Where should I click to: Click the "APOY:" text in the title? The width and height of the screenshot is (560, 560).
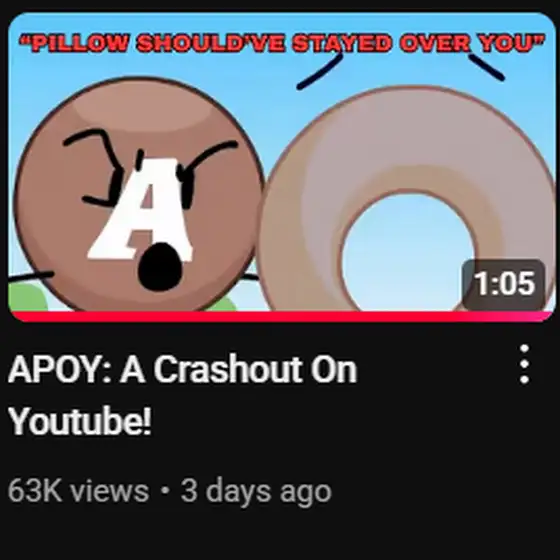(59, 369)
